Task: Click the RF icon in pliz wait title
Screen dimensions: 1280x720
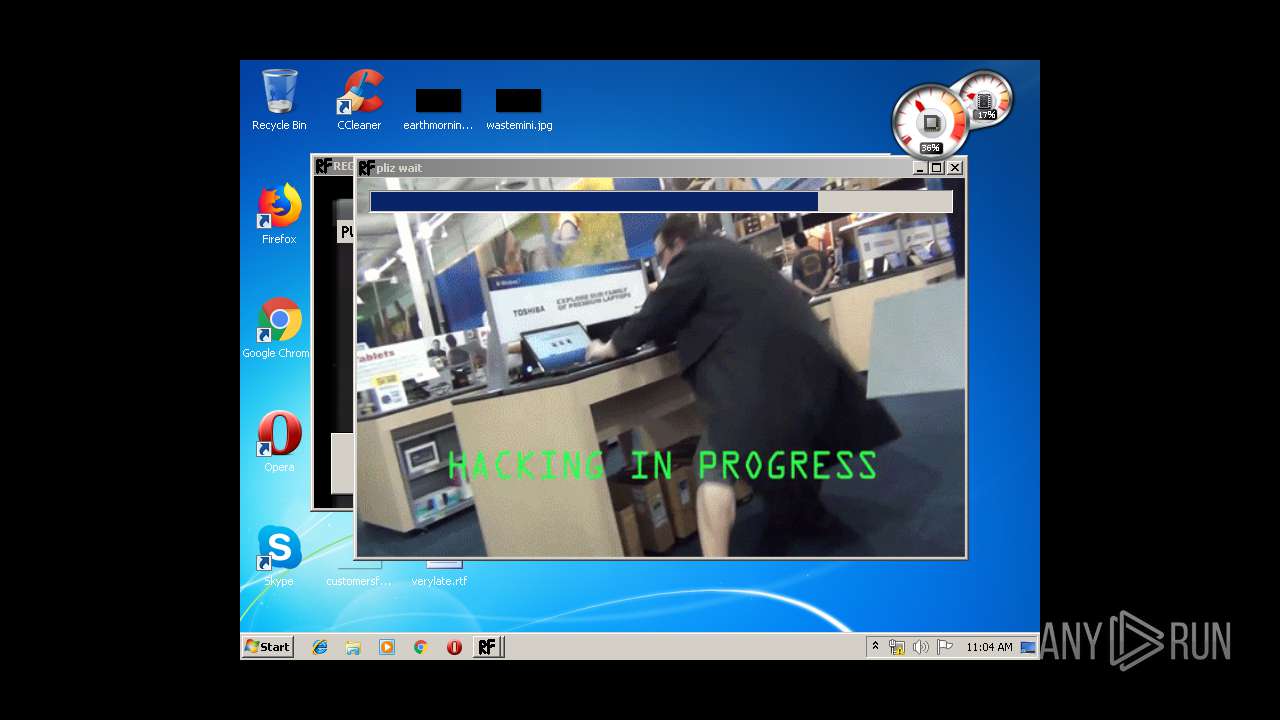Action: (367, 168)
